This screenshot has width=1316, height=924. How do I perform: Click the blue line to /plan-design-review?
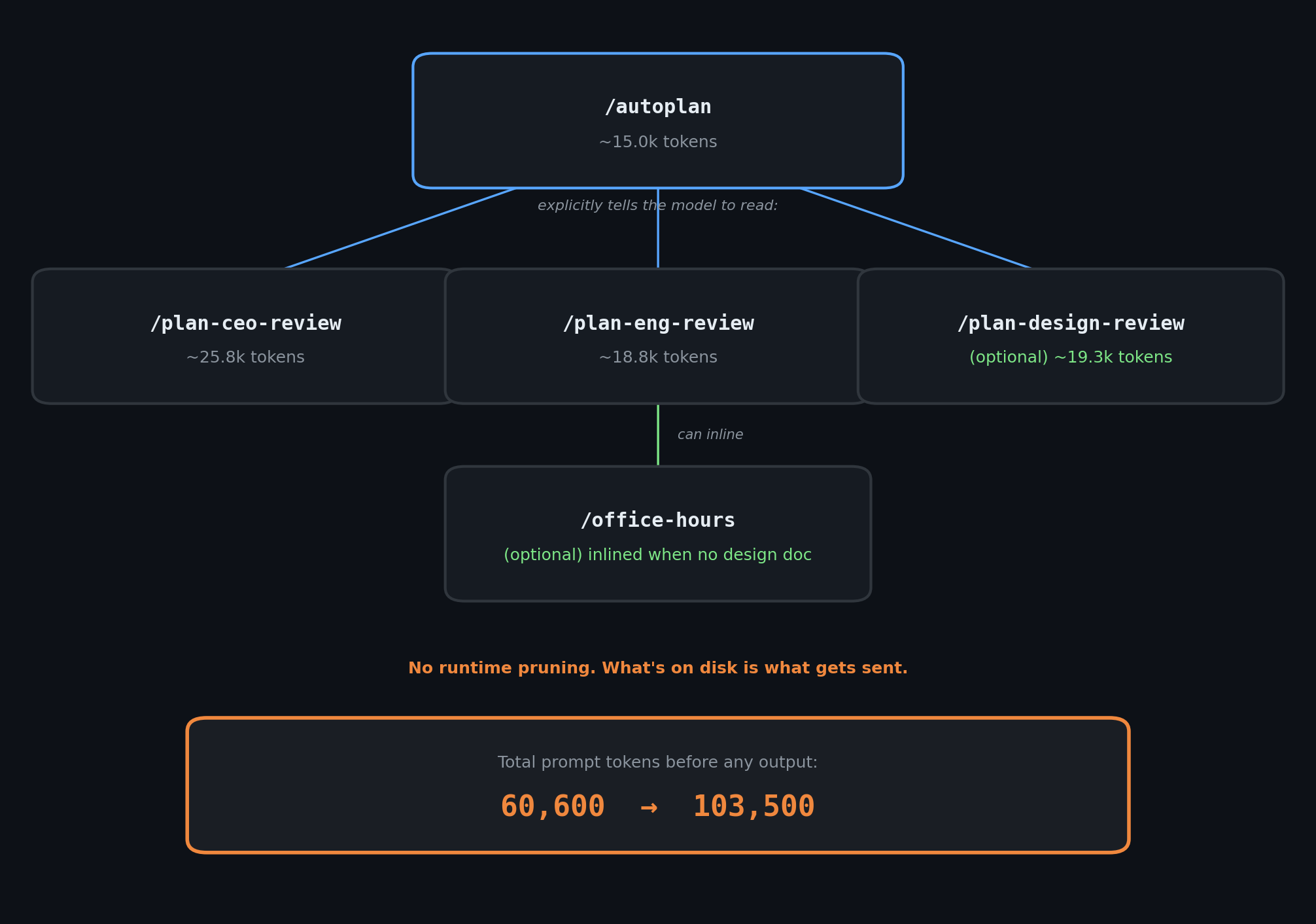point(916,228)
